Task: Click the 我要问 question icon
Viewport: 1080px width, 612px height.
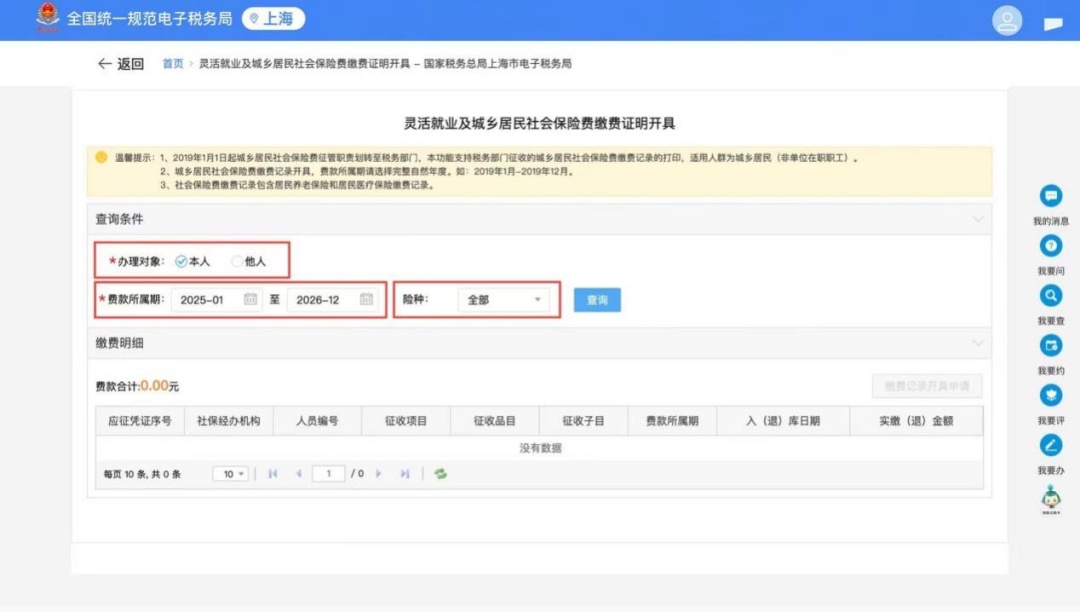Action: point(1051,246)
